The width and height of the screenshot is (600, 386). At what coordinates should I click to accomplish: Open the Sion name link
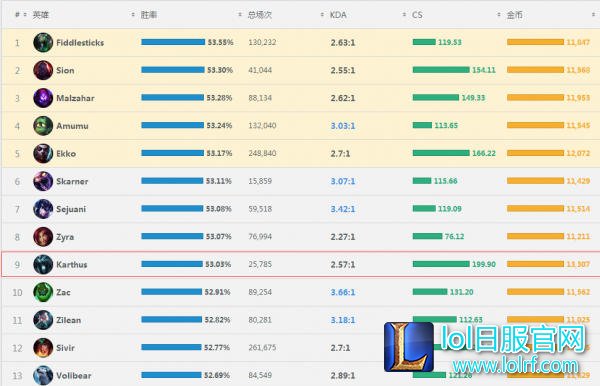65,70
